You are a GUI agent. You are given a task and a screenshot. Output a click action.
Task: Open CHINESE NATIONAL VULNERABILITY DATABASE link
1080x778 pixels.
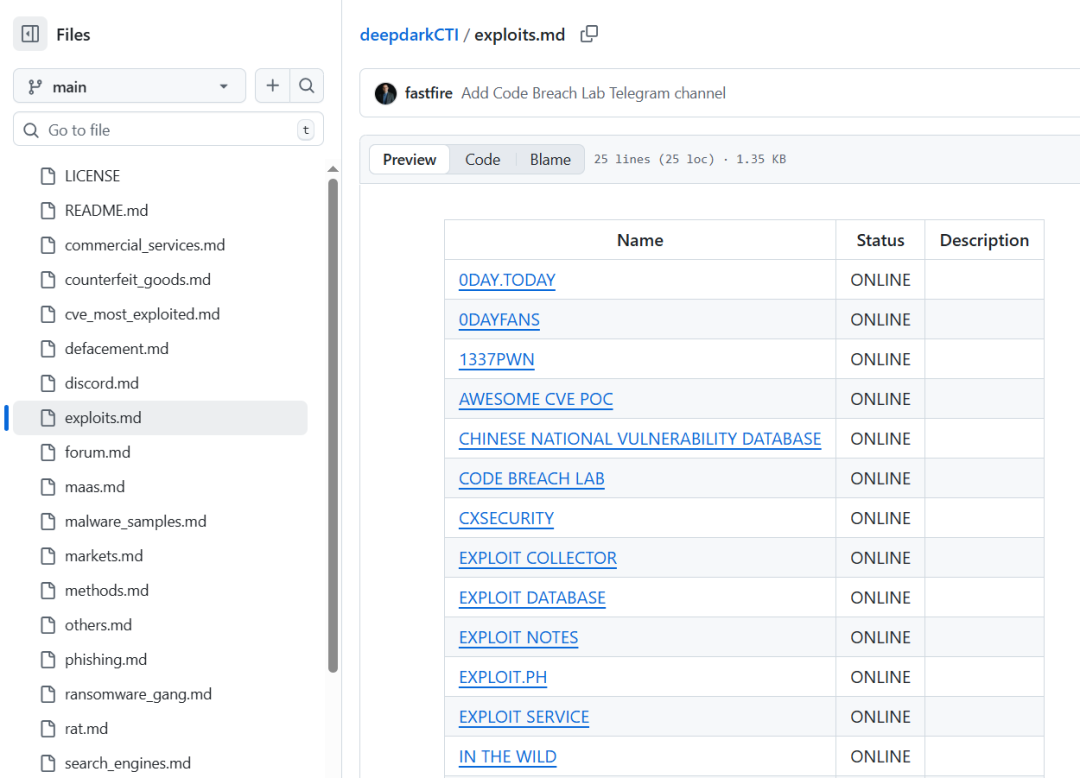tap(640, 439)
